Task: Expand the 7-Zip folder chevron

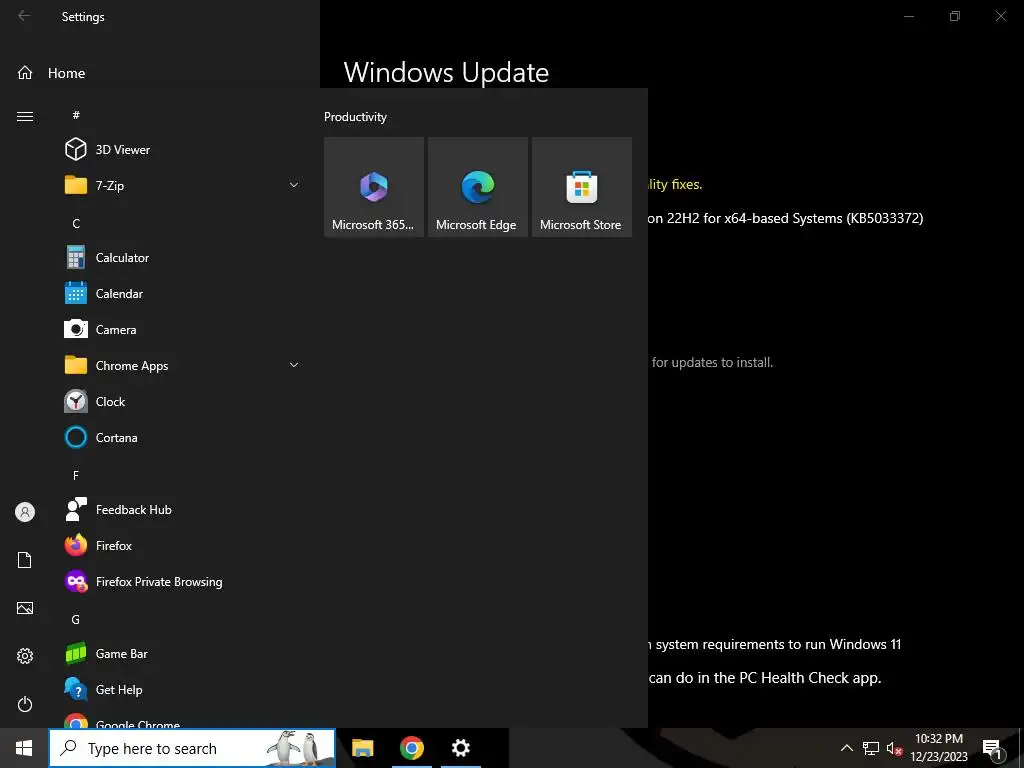Action: coord(294,185)
